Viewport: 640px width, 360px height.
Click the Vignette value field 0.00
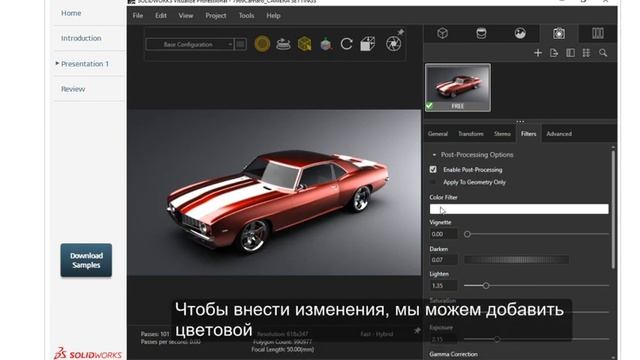point(443,234)
